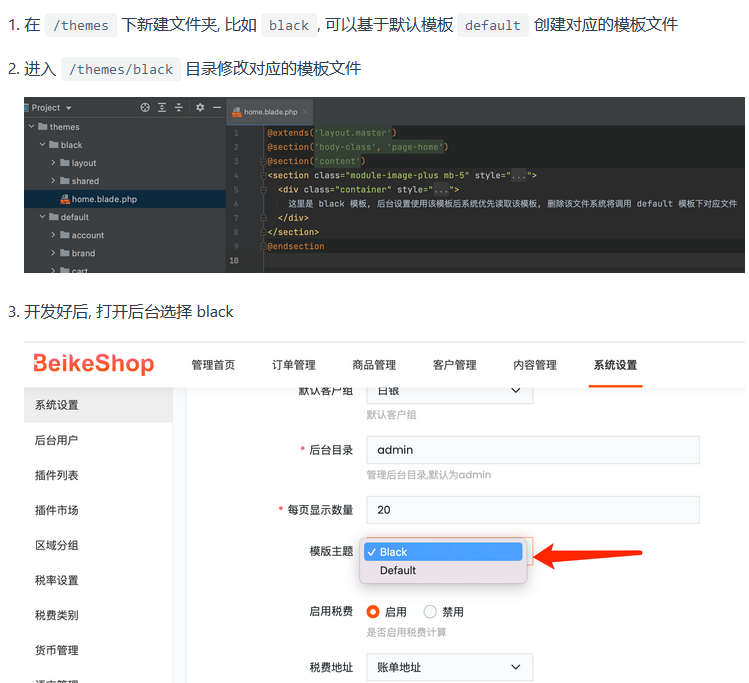Click the expand all icon in Project toolbar
Viewport: 749px width, 683px height.
[x=162, y=107]
